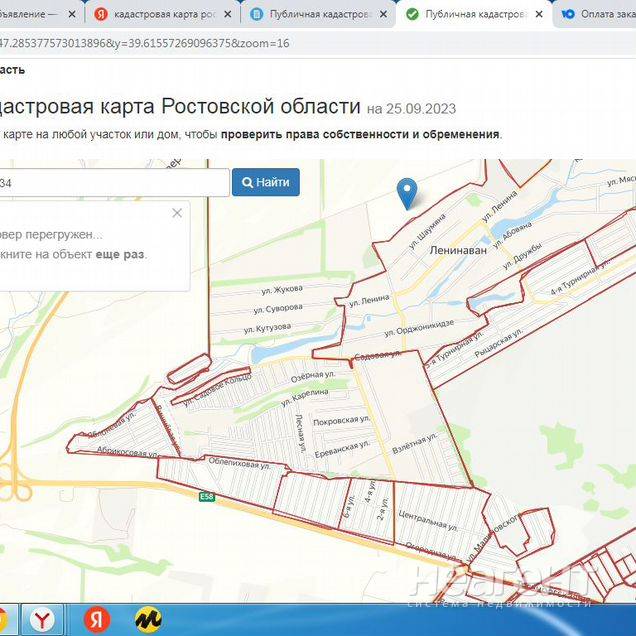Click the Найти search button
636x636 pixels.
click(x=265, y=182)
